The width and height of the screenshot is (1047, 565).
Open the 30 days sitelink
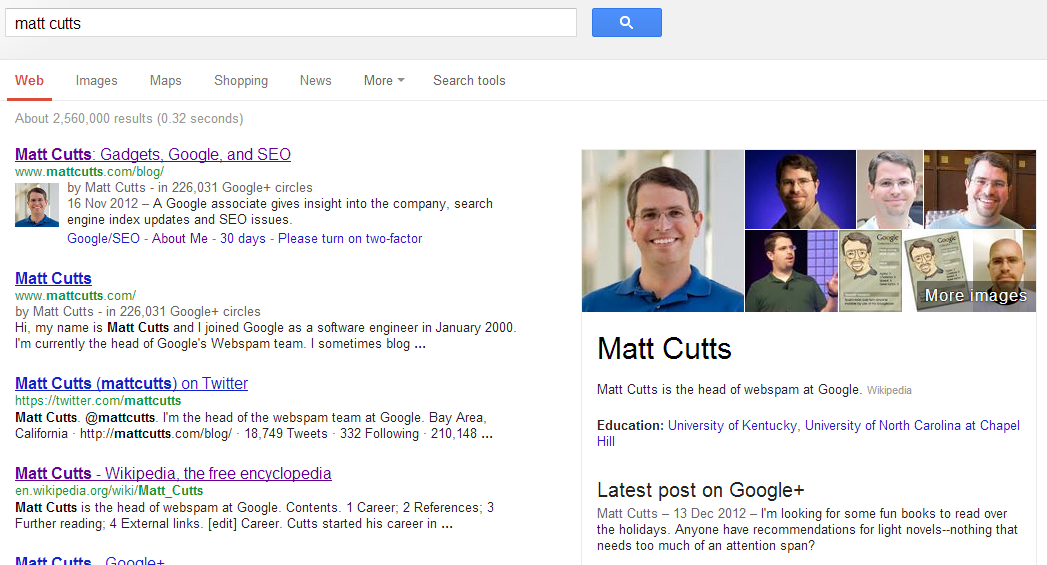coord(242,238)
